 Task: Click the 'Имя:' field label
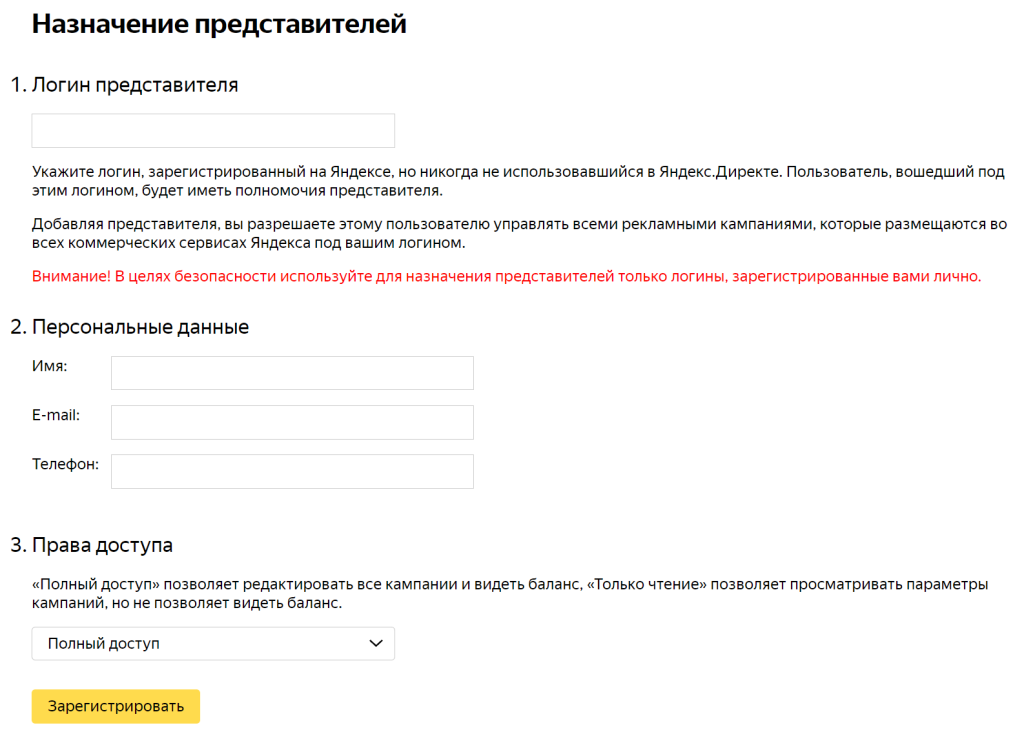(50, 366)
